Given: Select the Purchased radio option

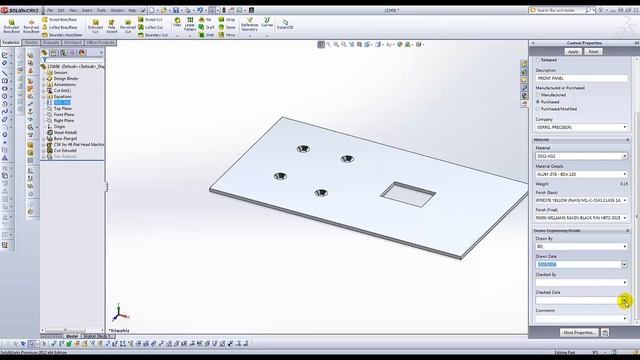Looking at the screenshot, I should coord(538,102).
